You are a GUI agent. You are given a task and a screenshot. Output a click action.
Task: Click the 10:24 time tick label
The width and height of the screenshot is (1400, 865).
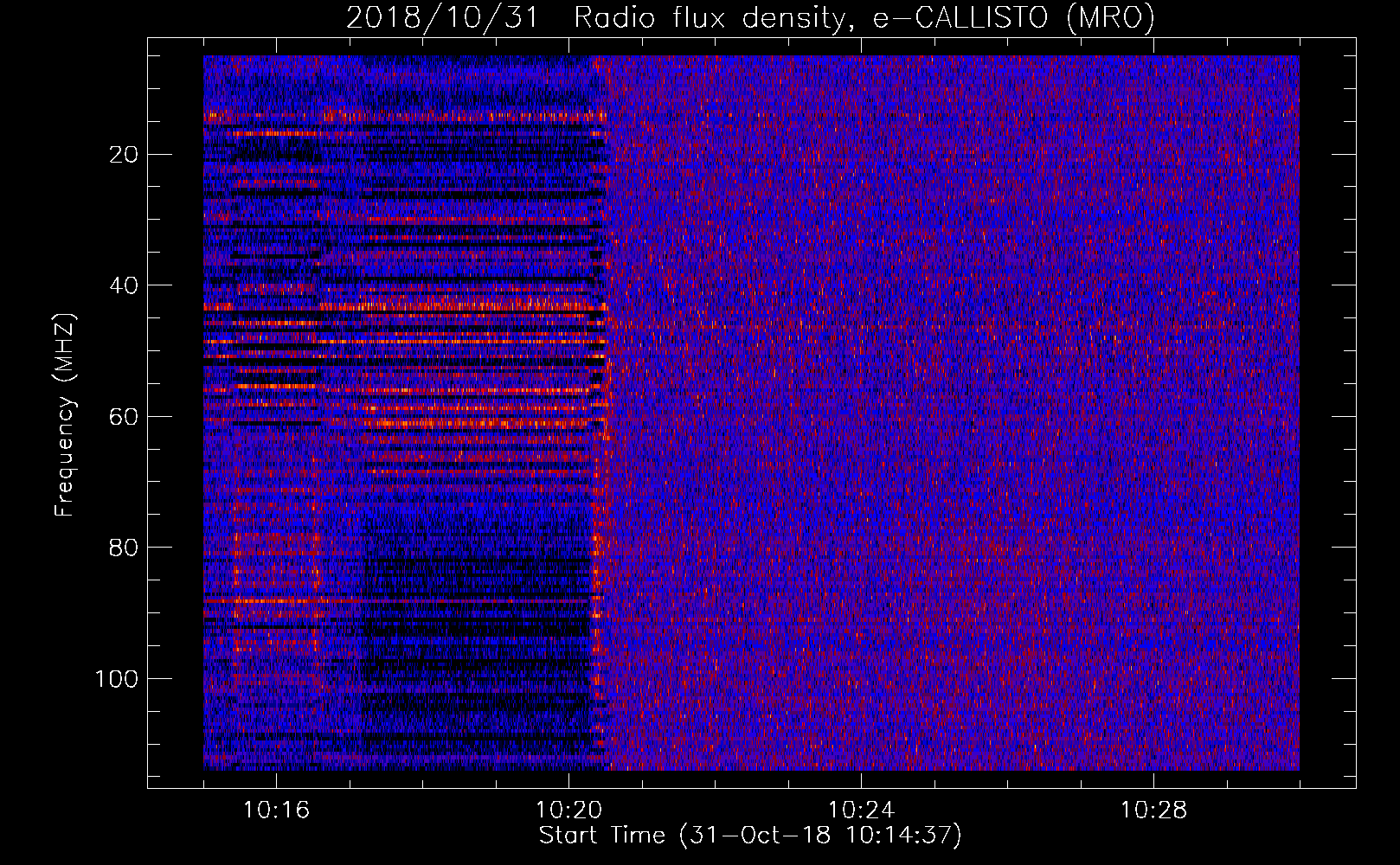pos(861,811)
